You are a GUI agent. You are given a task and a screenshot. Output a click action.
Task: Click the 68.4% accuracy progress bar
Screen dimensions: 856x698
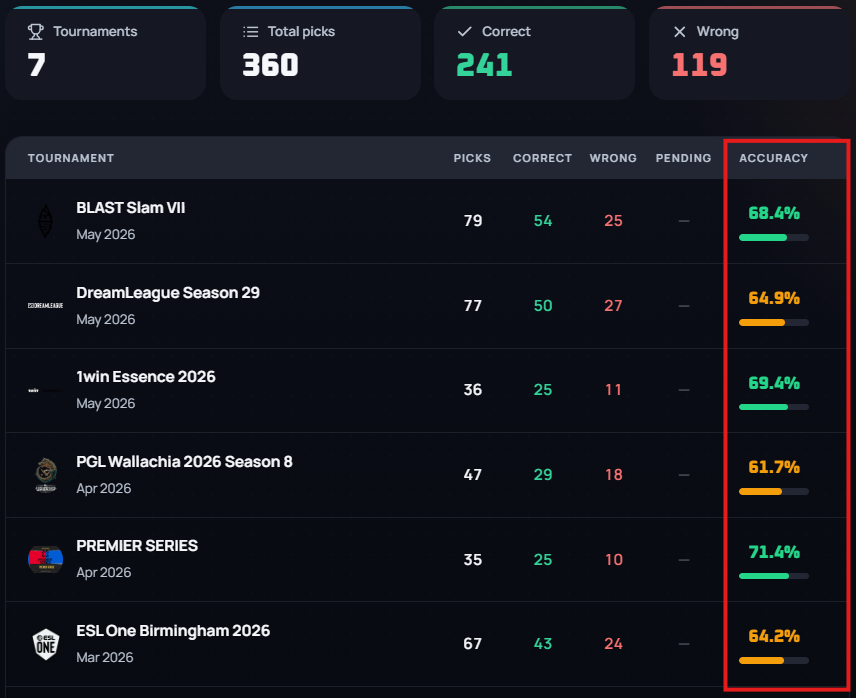click(774, 237)
